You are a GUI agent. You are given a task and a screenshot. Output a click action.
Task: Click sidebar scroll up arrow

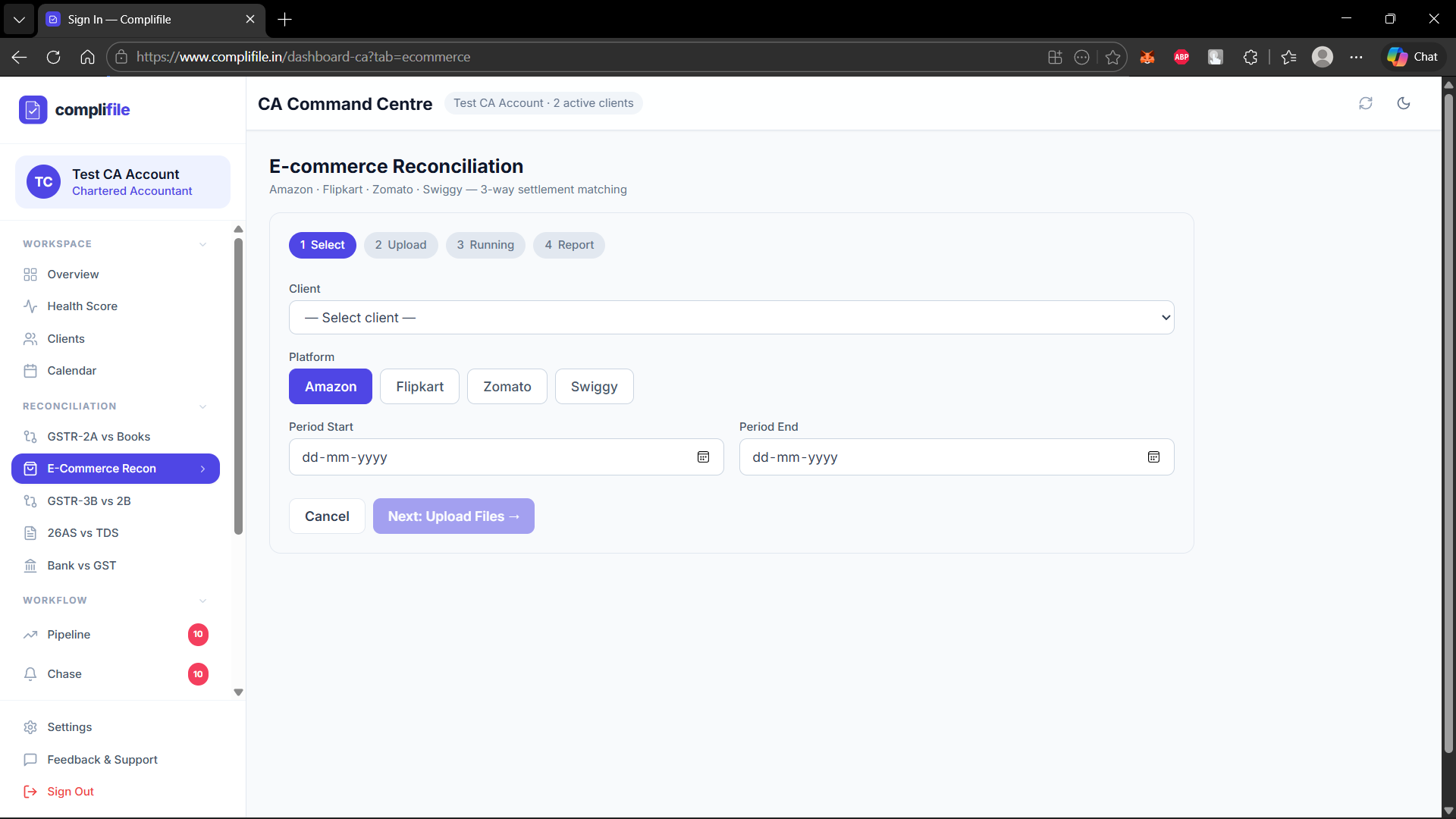click(238, 229)
